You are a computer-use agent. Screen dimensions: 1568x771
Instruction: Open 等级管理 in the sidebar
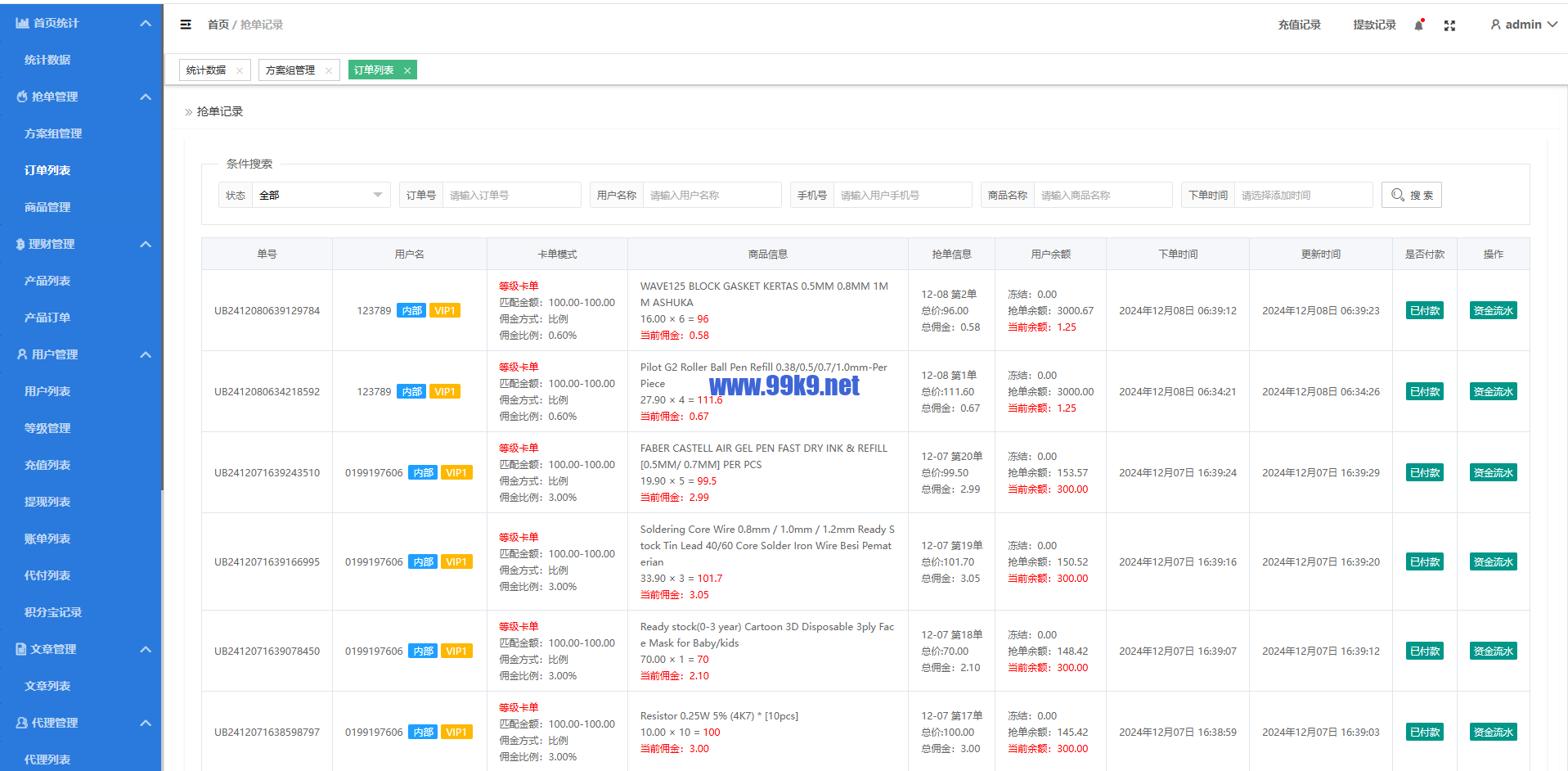coord(47,428)
